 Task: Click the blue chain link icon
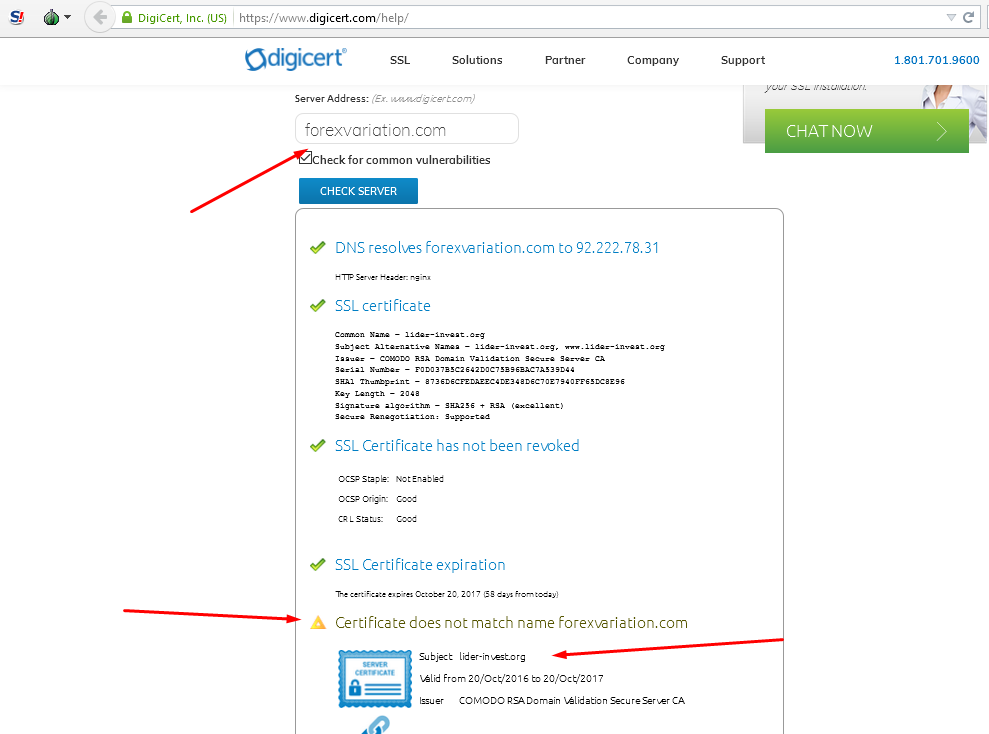(376, 725)
